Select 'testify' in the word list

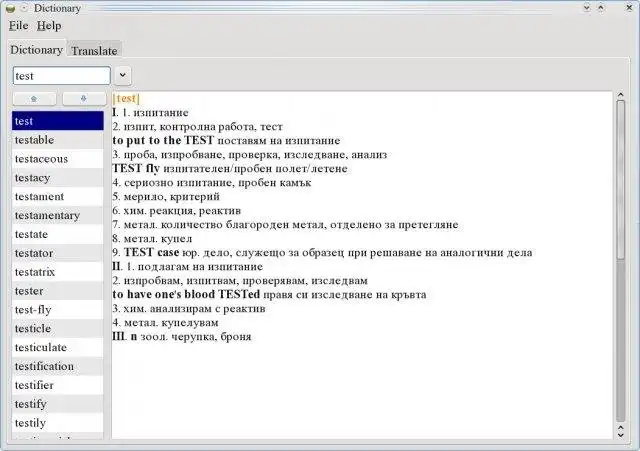pos(58,404)
